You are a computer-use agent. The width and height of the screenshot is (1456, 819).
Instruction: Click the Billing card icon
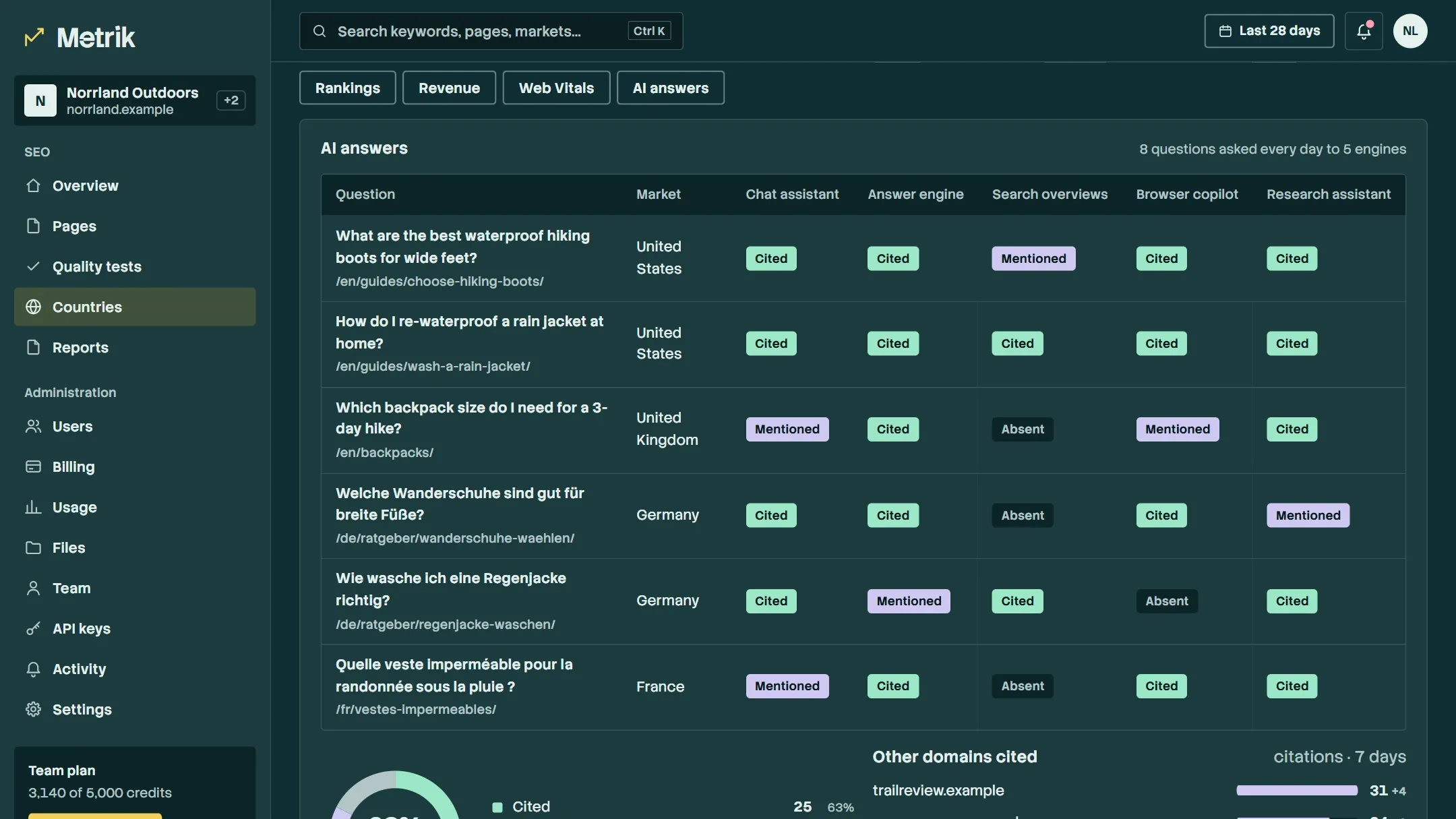click(x=33, y=466)
